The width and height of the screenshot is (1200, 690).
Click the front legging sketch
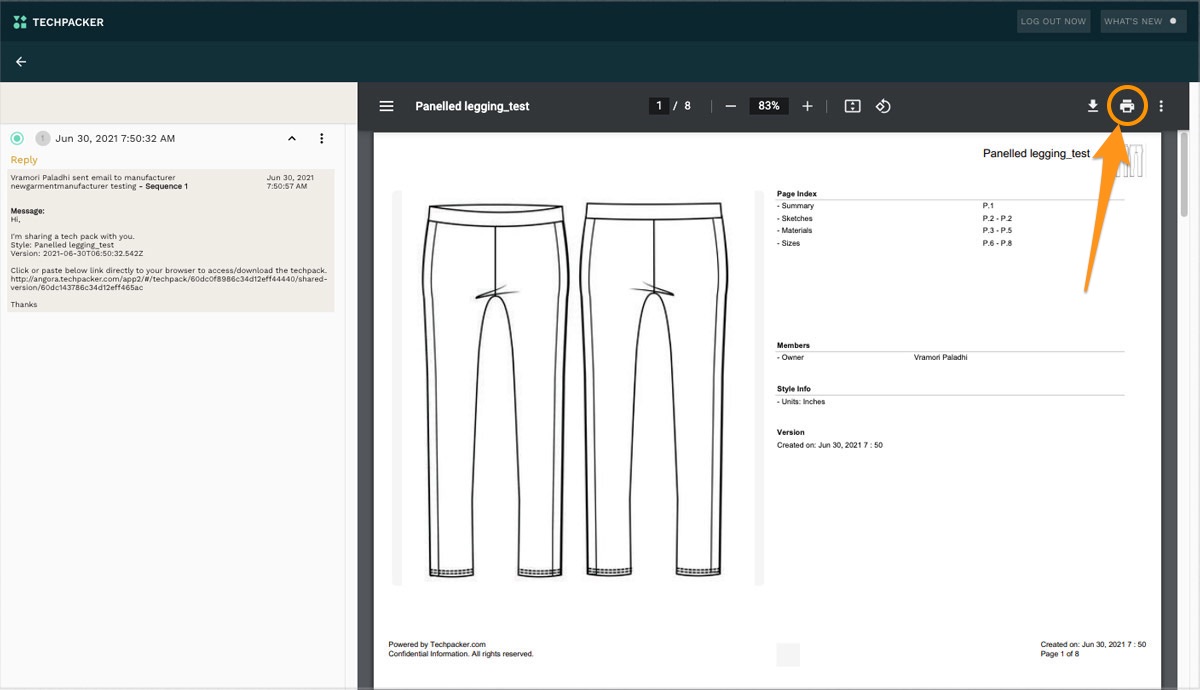[x=497, y=389]
